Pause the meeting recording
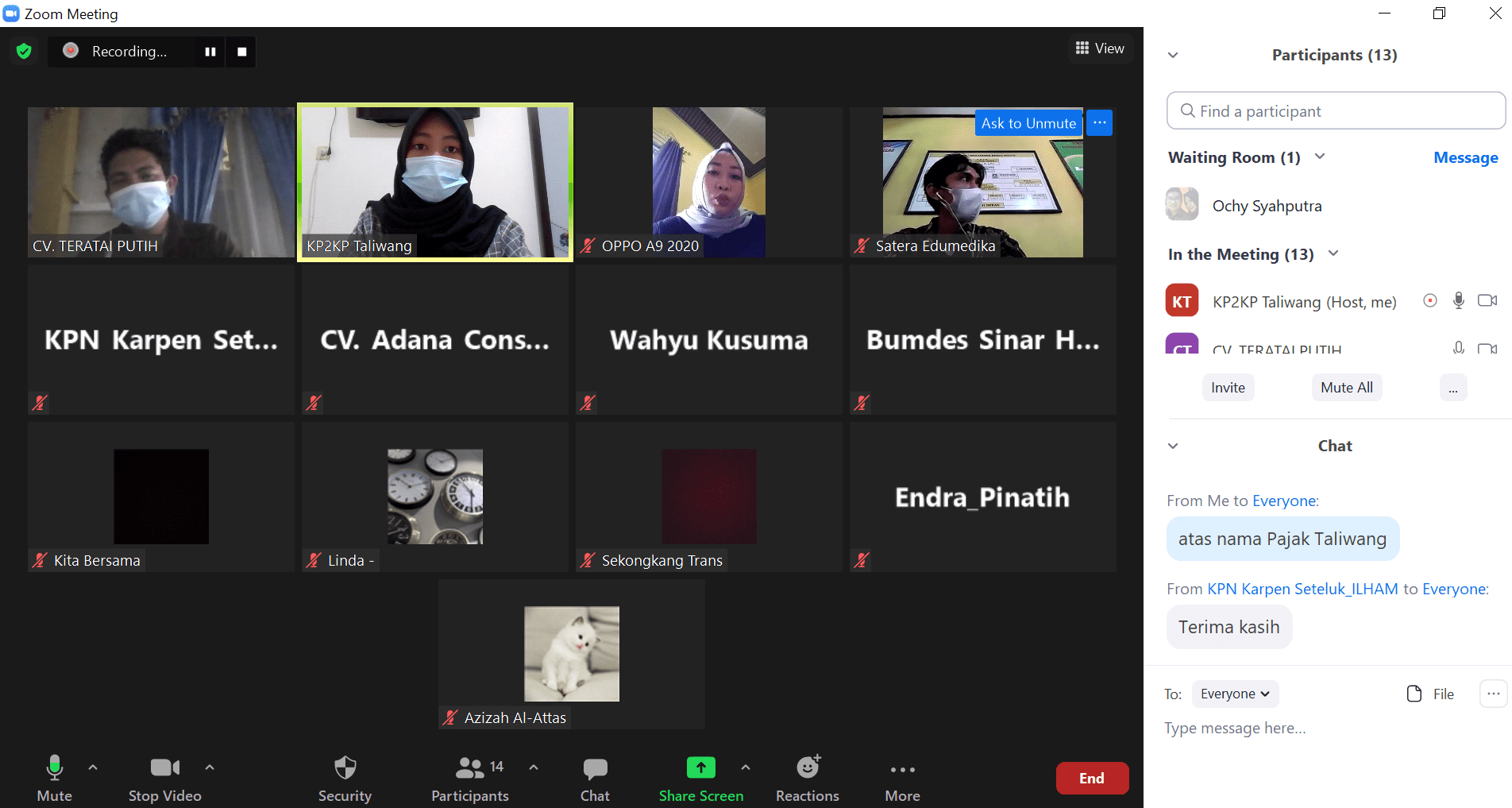The image size is (1512, 808). (210, 52)
